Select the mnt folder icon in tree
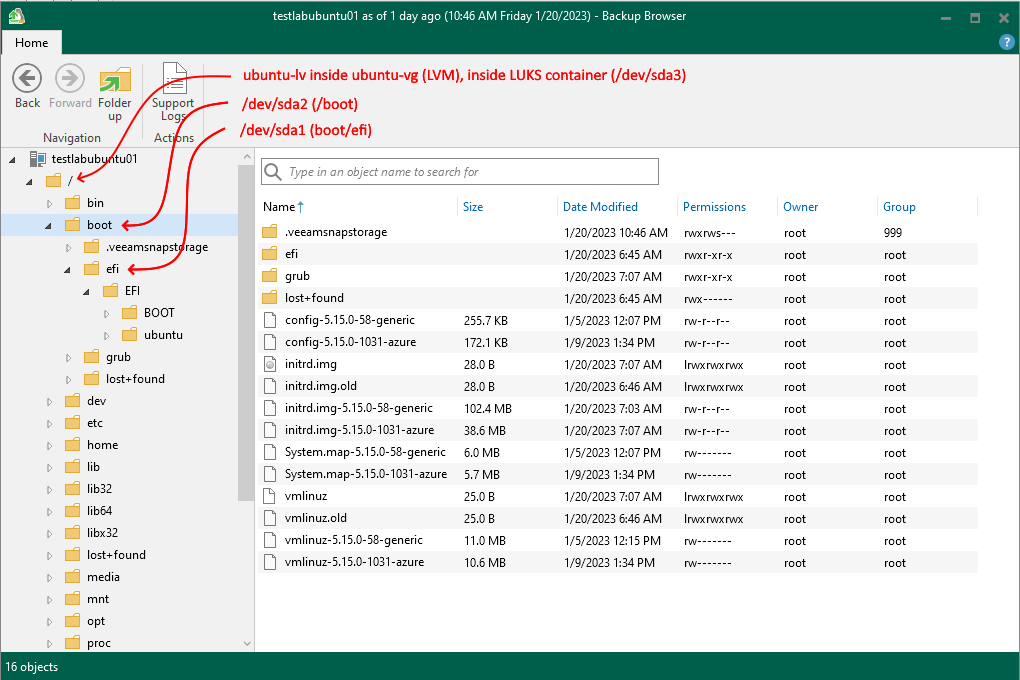The image size is (1020, 680). pyautogui.click(x=73, y=599)
